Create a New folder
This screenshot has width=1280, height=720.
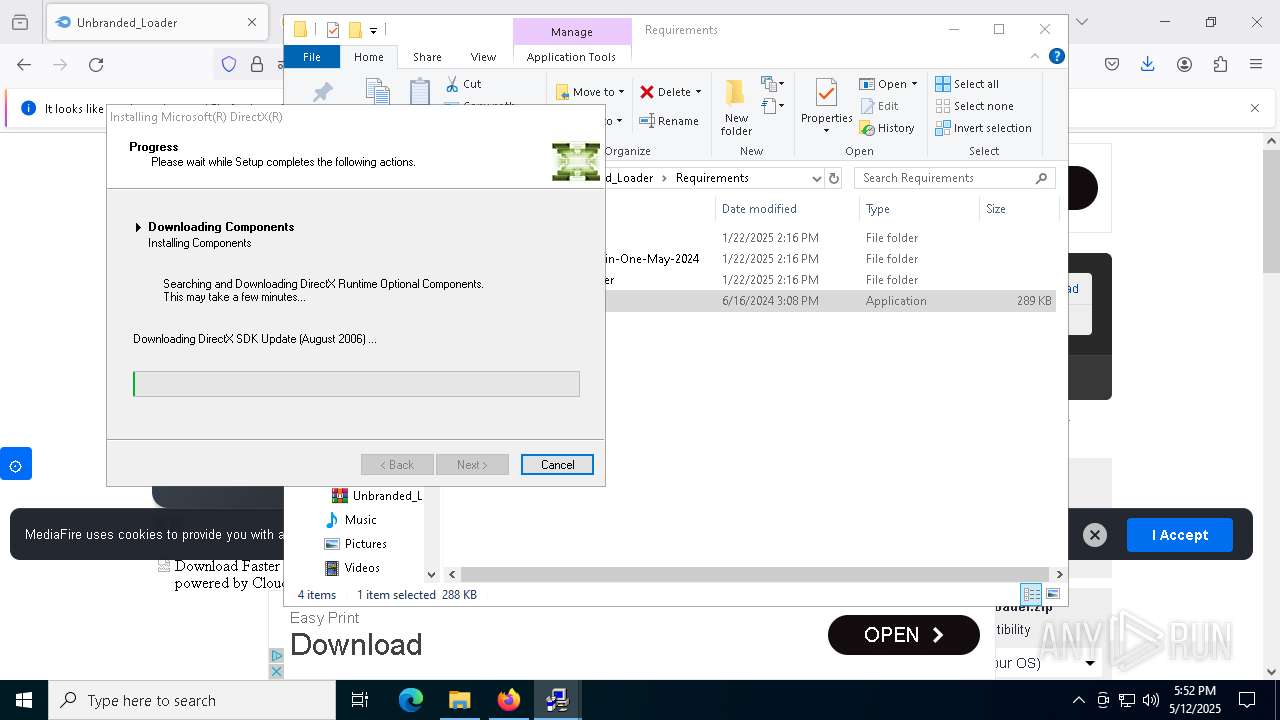click(x=736, y=108)
